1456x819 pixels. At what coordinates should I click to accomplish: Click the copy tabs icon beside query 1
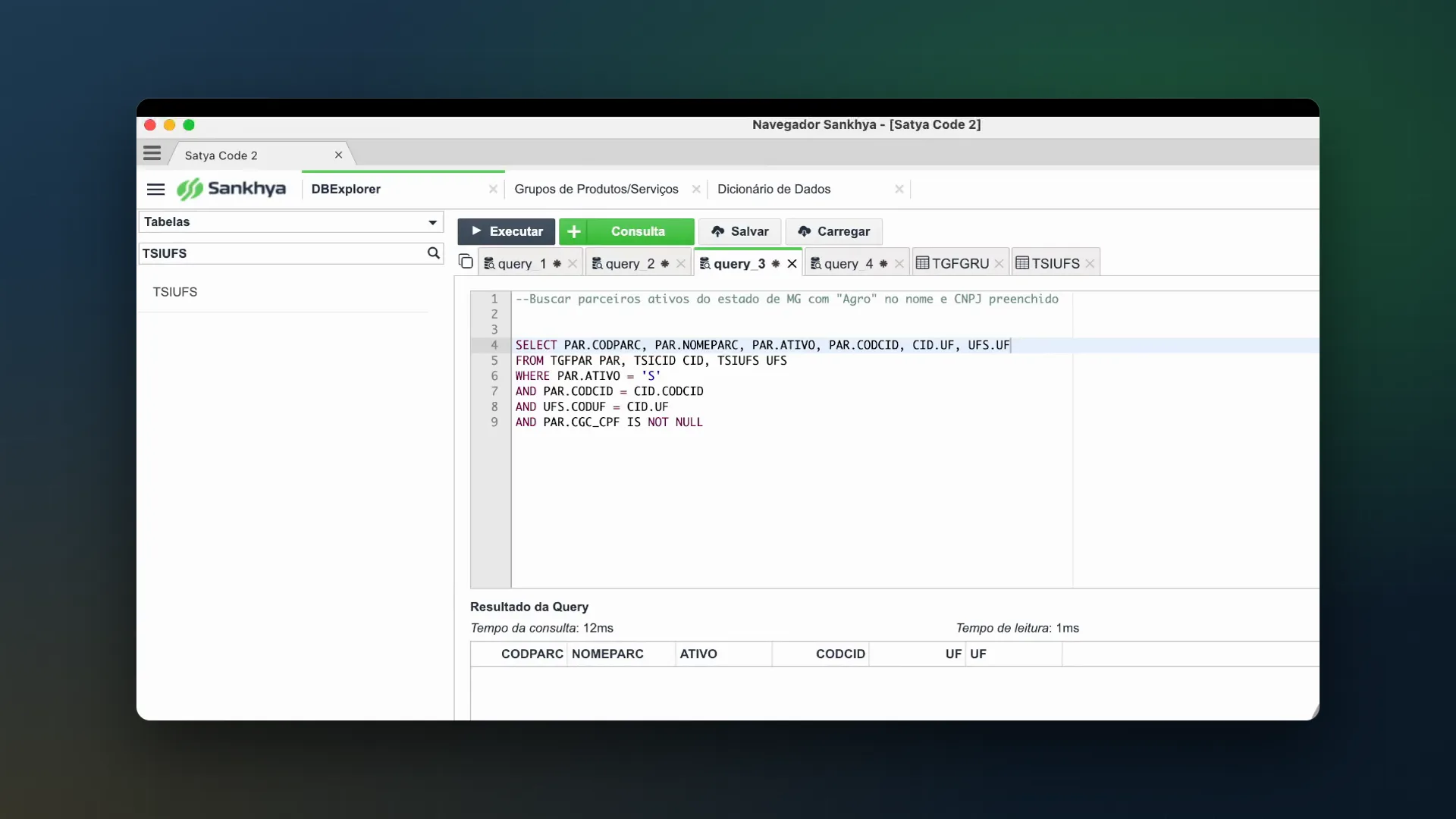tap(466, 262)
